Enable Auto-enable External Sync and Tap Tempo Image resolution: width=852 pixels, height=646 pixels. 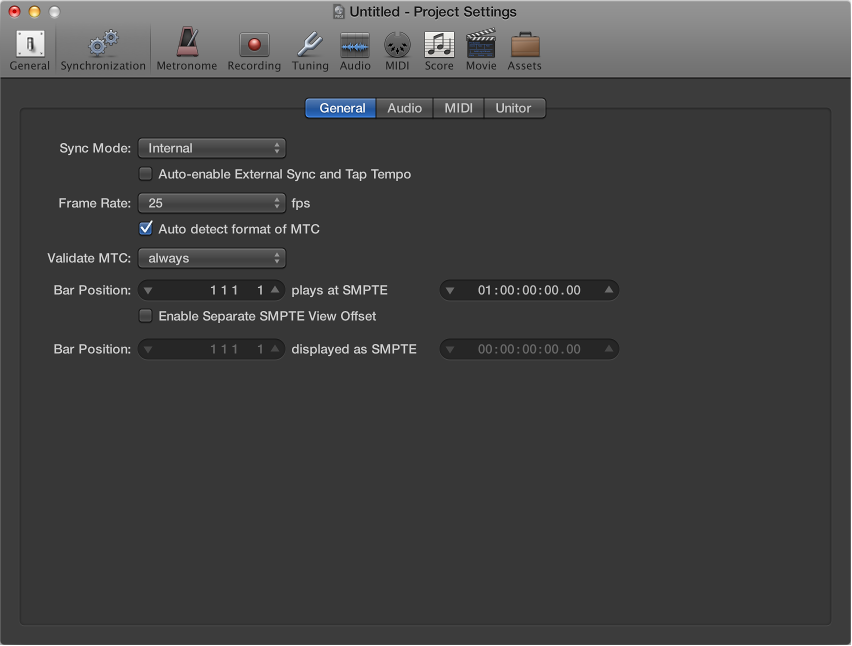point(145,173)
